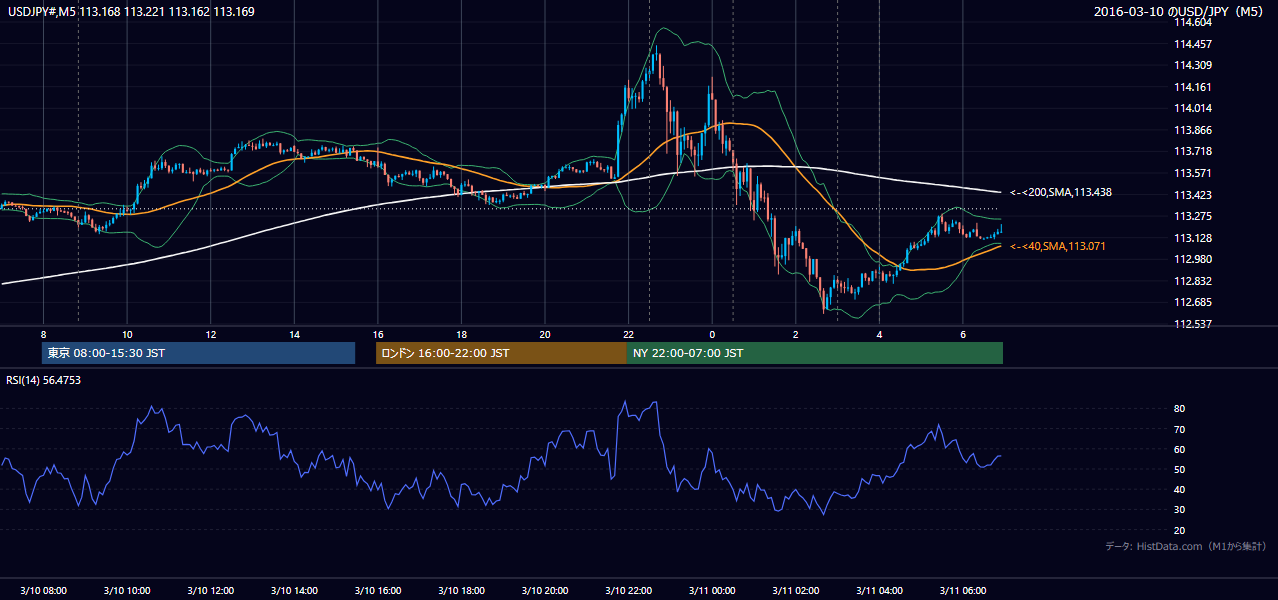Select the NY 22:00-07:00 JST session bar
Viewport: 1278px width, 600px height.
tap(814, 353)
